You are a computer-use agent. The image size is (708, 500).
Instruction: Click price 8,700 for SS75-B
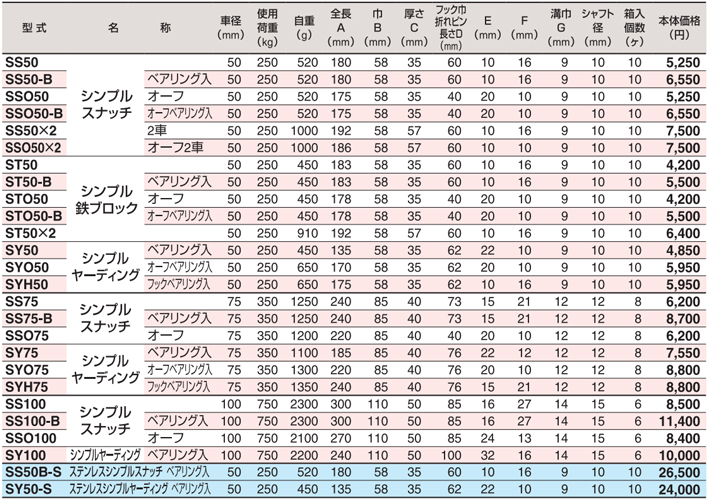[683, 319]
